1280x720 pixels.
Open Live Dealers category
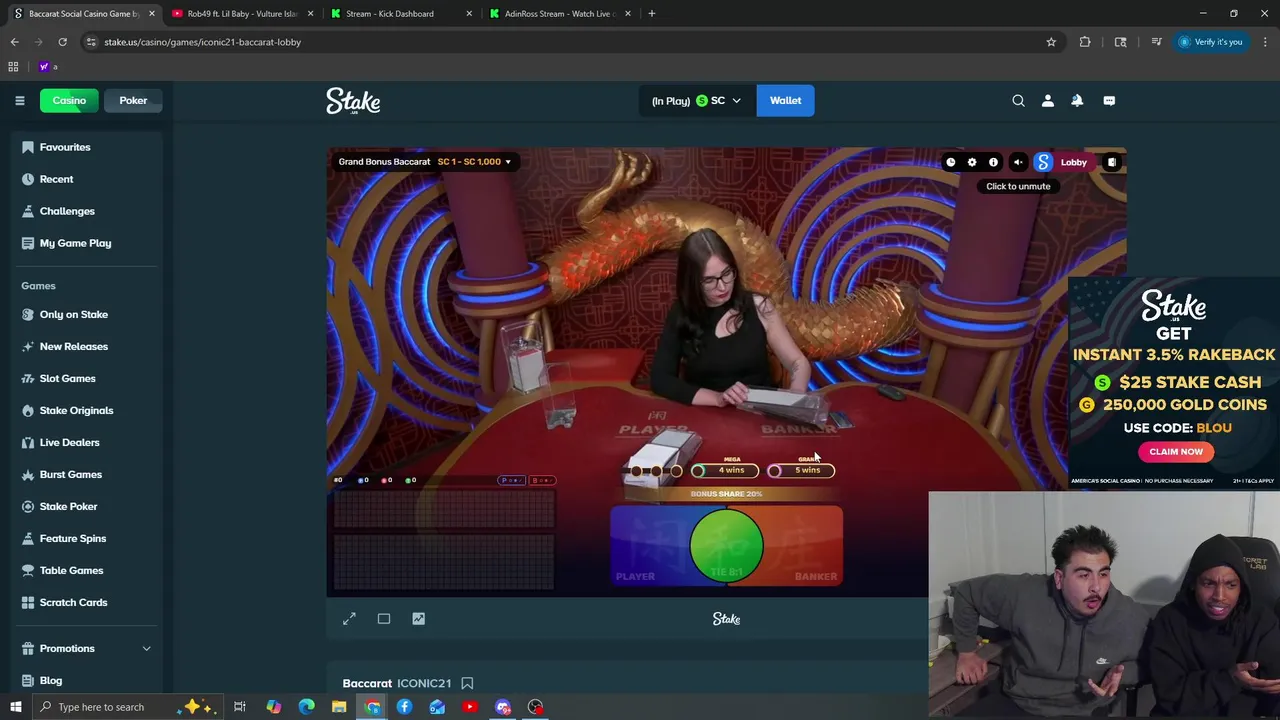pos(69,442)
